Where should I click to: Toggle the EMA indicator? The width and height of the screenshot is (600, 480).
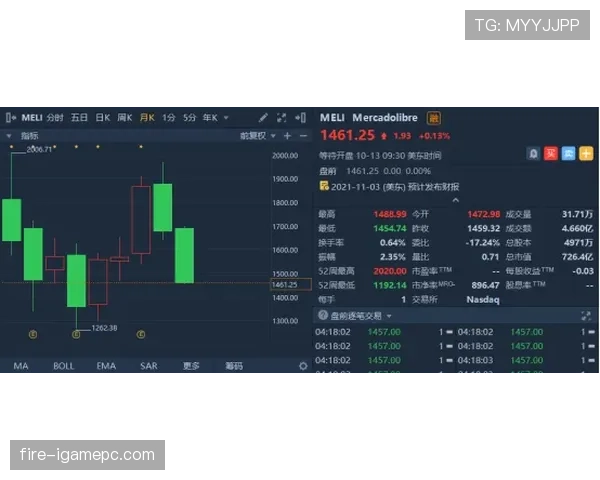pyautogui.click(x=106, y=366)
